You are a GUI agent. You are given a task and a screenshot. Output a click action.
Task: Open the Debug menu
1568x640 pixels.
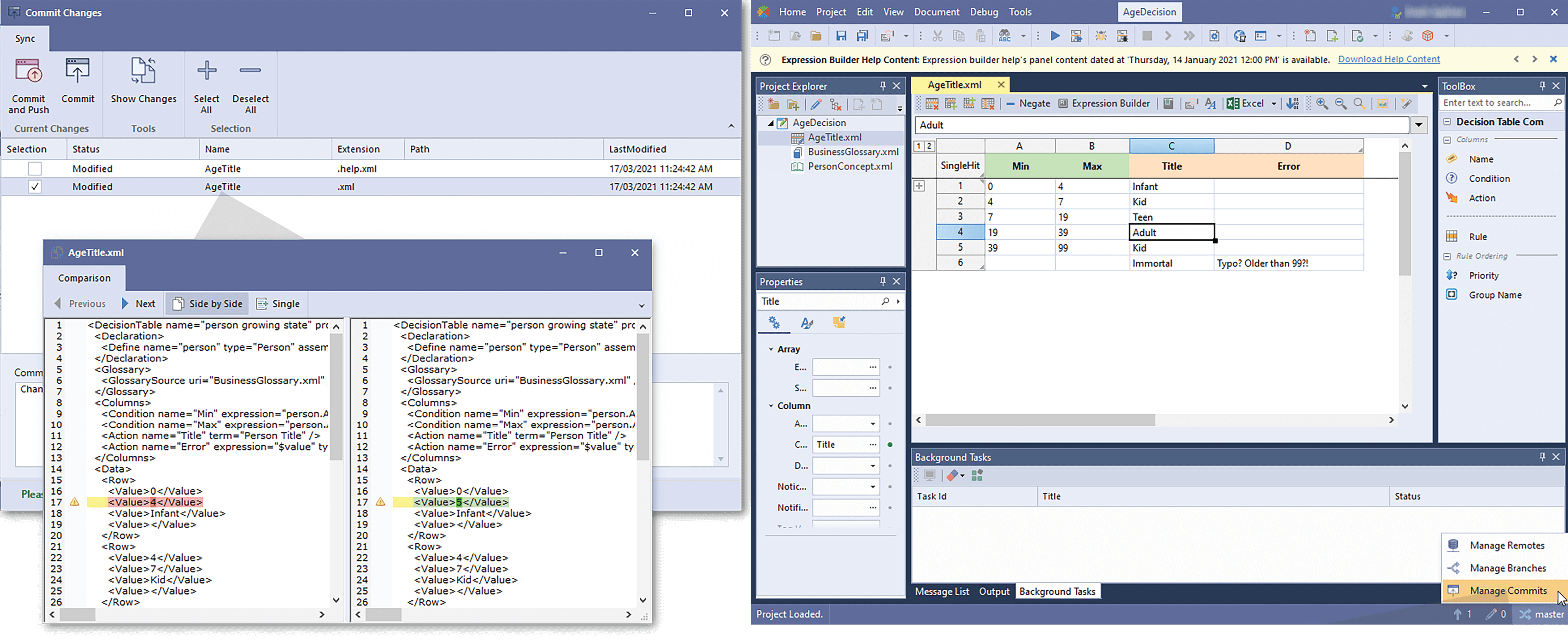(984, 11)
